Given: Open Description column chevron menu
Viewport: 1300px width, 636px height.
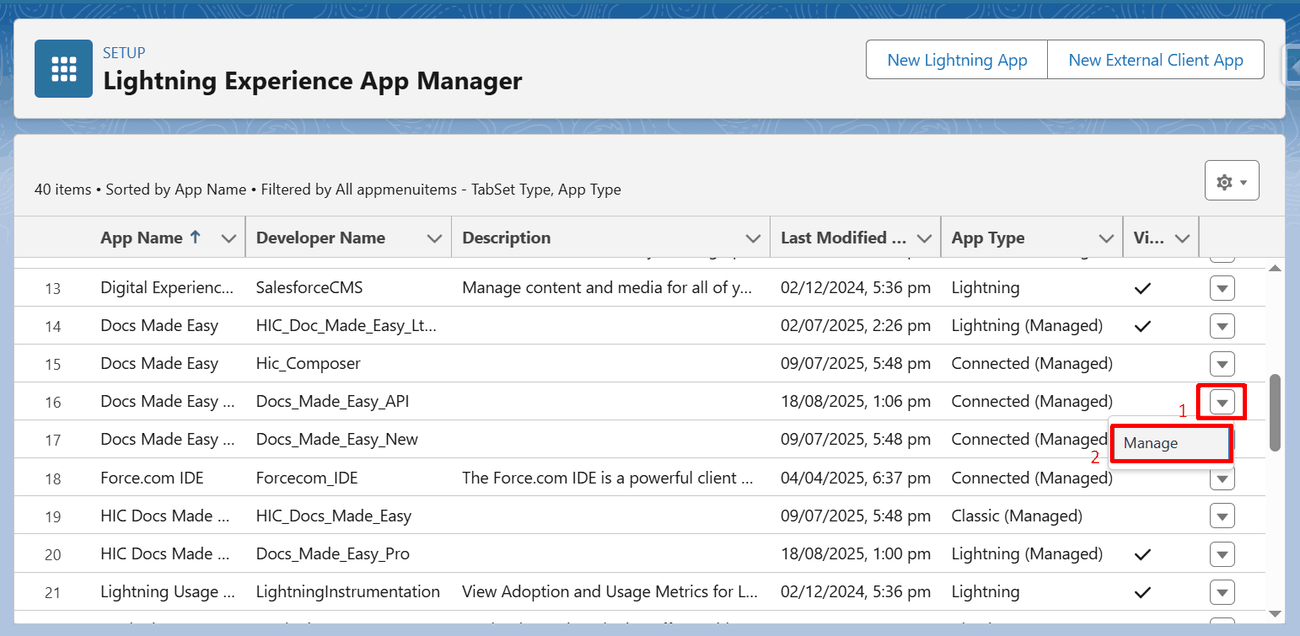Looking at the screenshot, I should point(753,238).
